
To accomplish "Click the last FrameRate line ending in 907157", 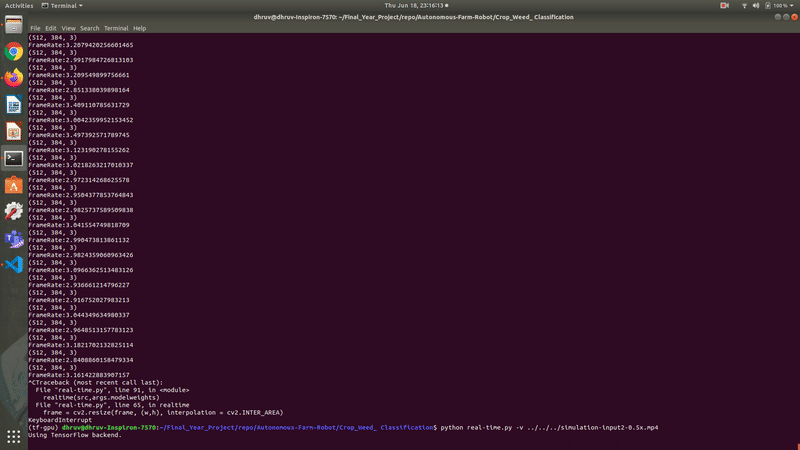I will [79, 375].
